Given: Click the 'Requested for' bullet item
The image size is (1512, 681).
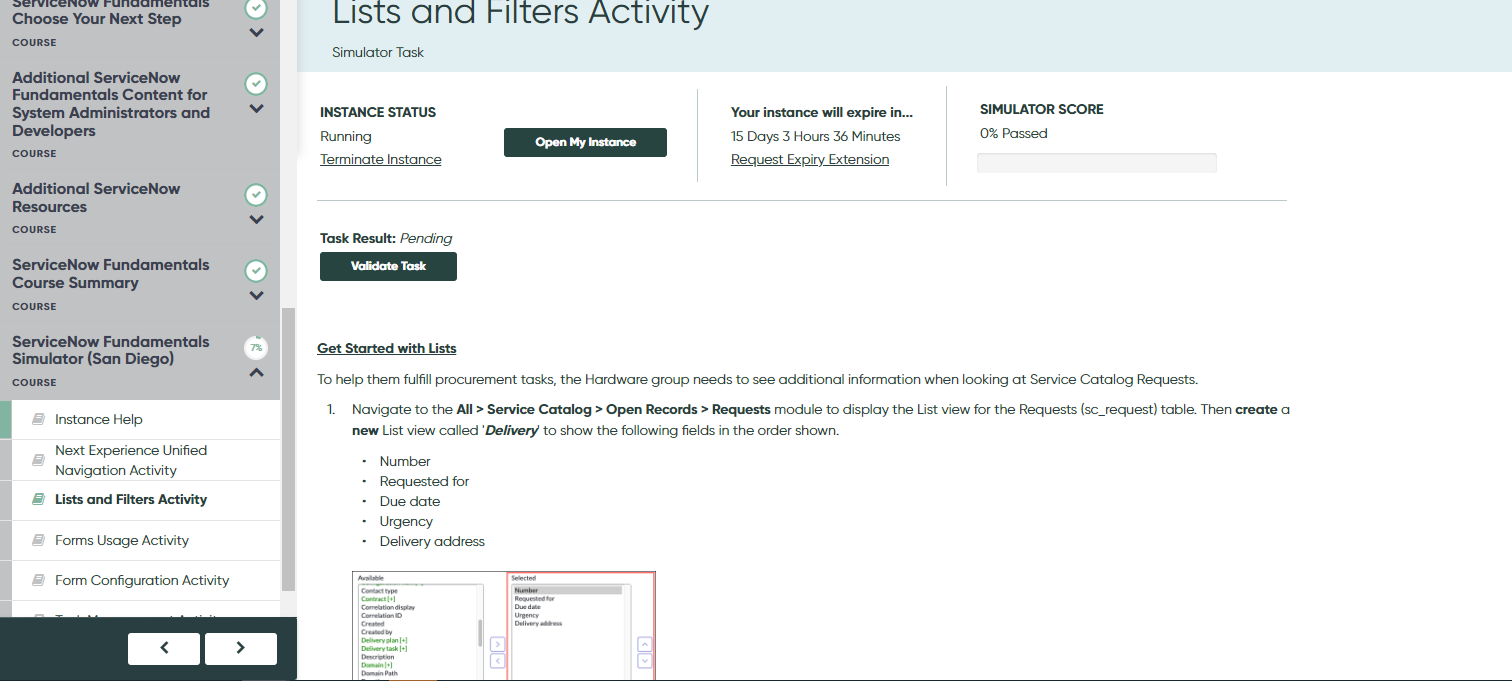Looking at the screenshot, I should (424, 481).
